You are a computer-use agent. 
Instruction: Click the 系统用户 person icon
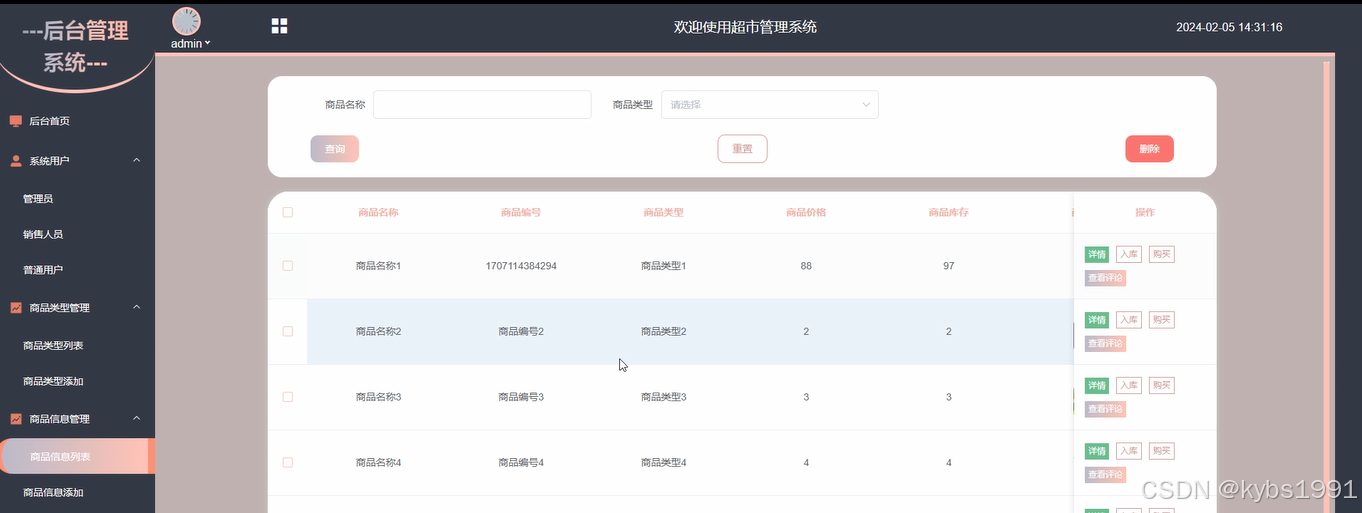pyautogui.click(x=16, y=160)
